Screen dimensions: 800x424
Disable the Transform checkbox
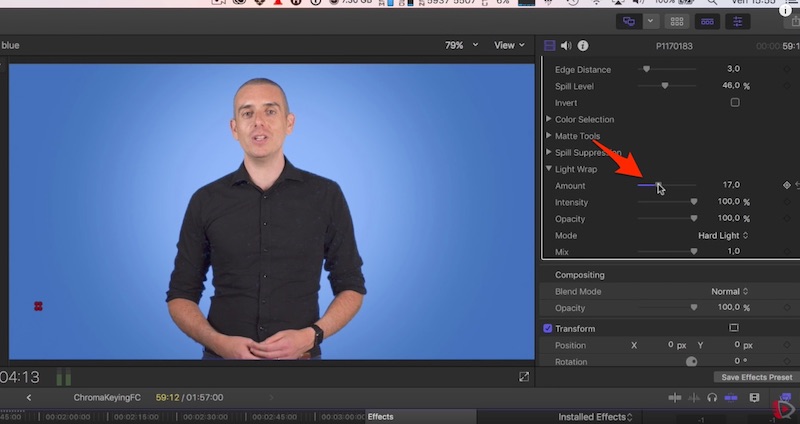(547, 329)
